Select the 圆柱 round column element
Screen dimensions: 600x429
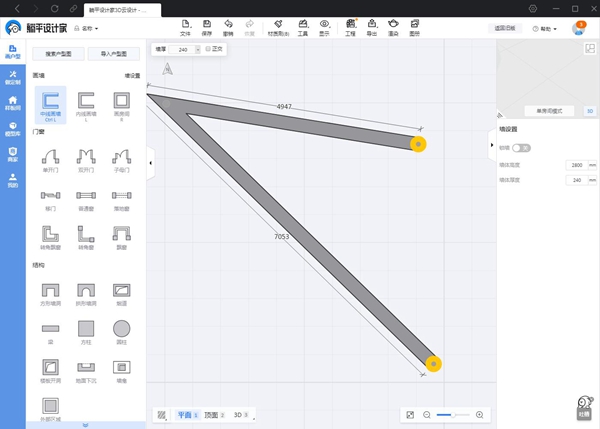pyautogui.click(x=121, y=331)
